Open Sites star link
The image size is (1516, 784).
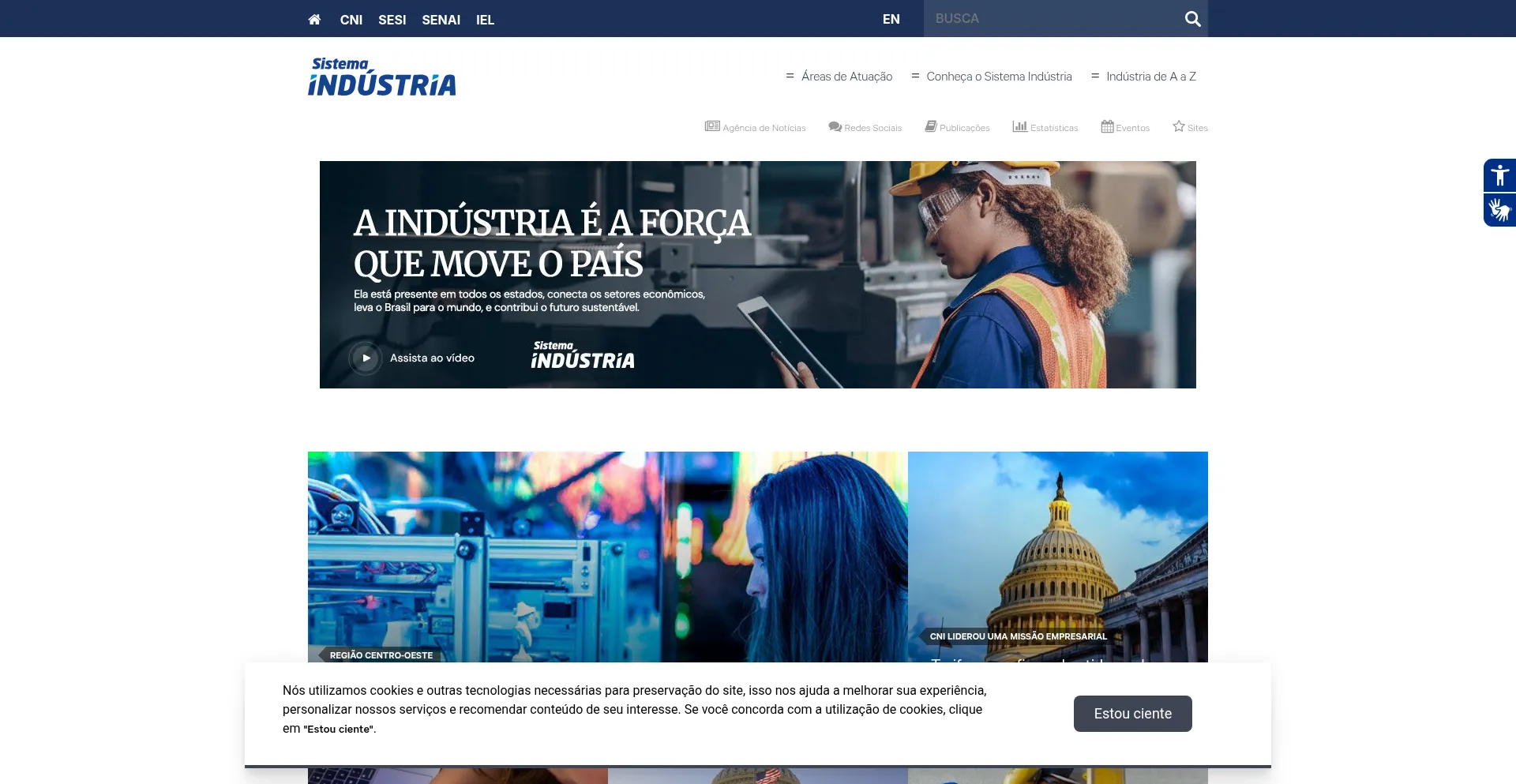coord(1190,127)
